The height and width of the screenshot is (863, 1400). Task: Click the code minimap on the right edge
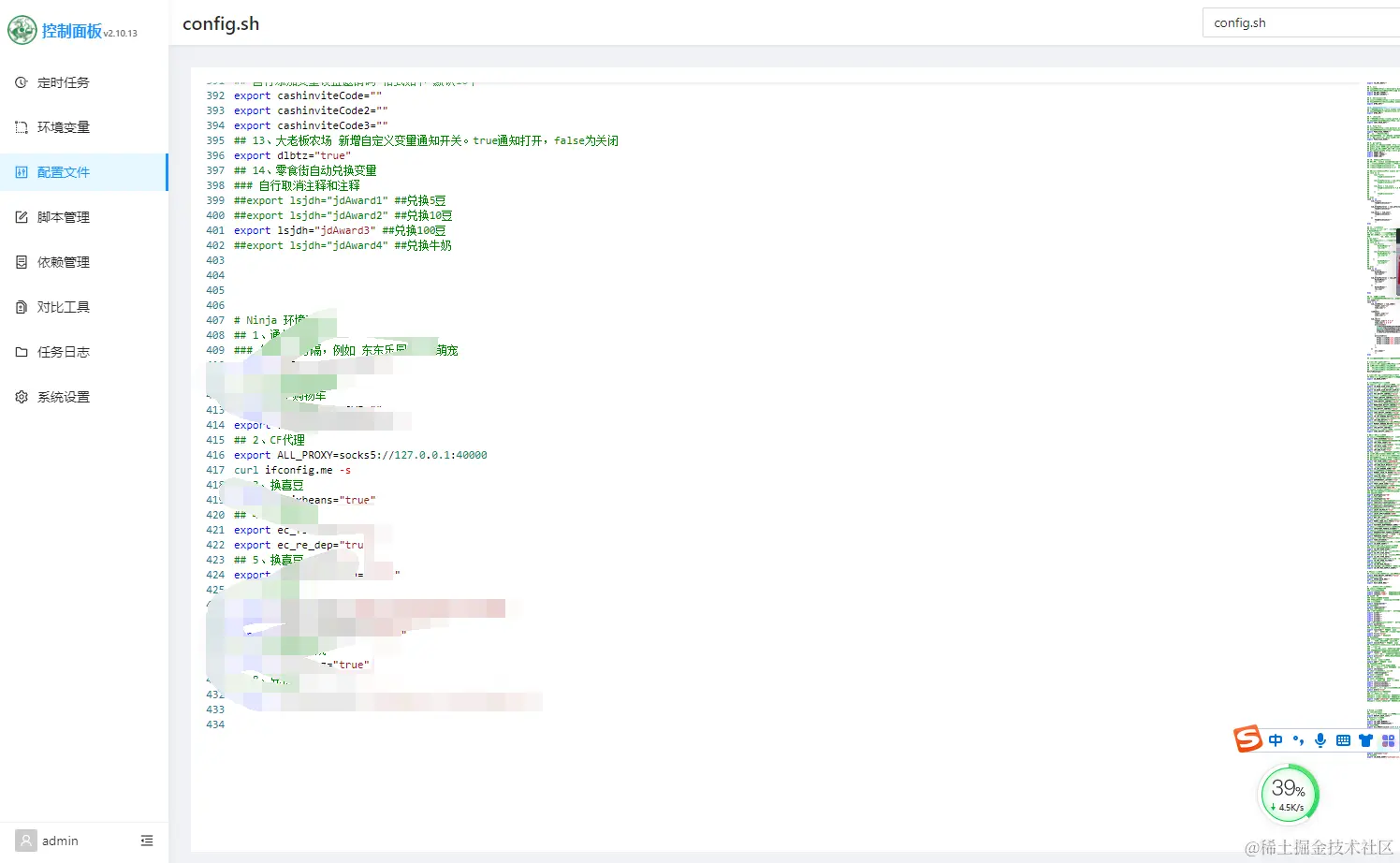[x=1382, y=421]
